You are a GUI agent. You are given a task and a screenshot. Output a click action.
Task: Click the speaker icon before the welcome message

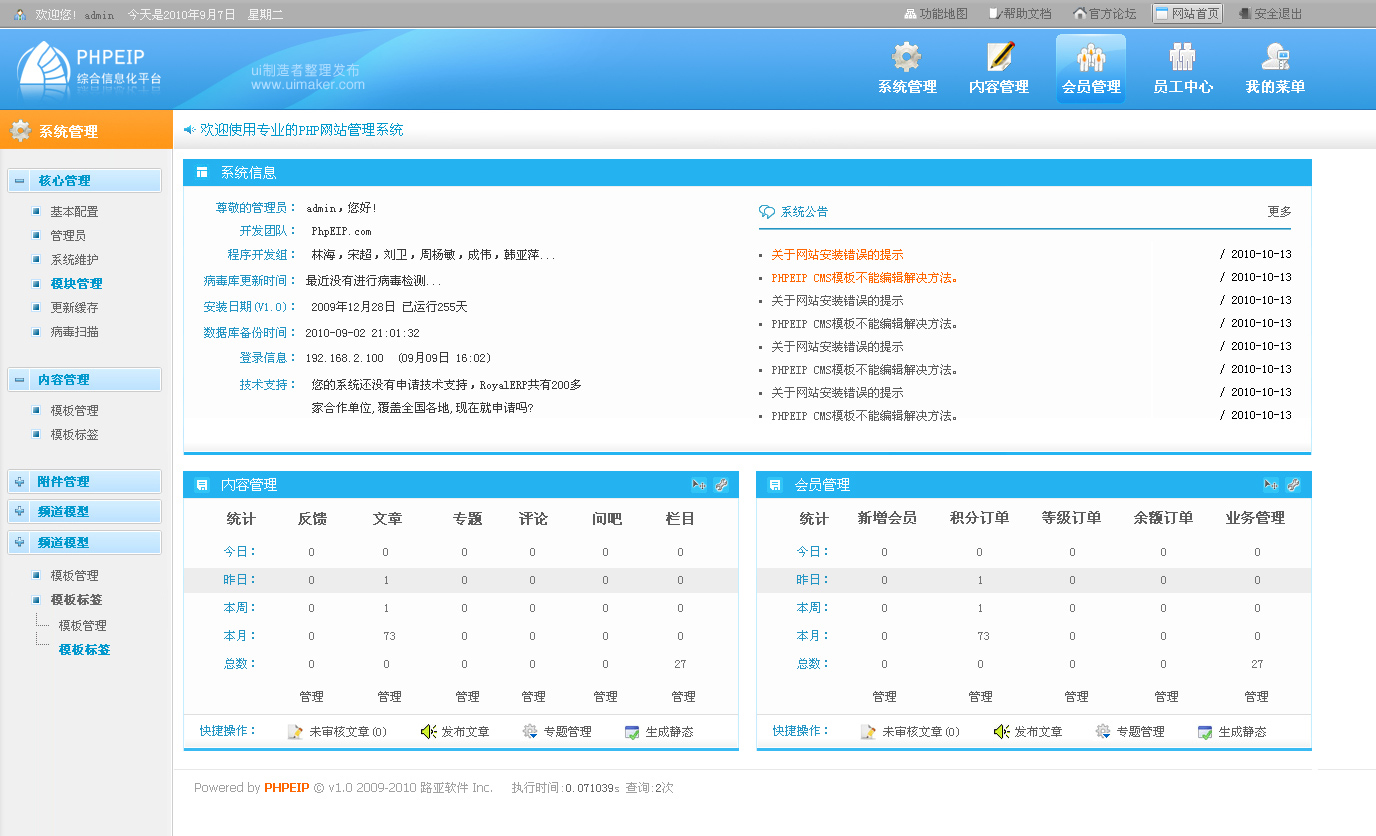point(189,129)
